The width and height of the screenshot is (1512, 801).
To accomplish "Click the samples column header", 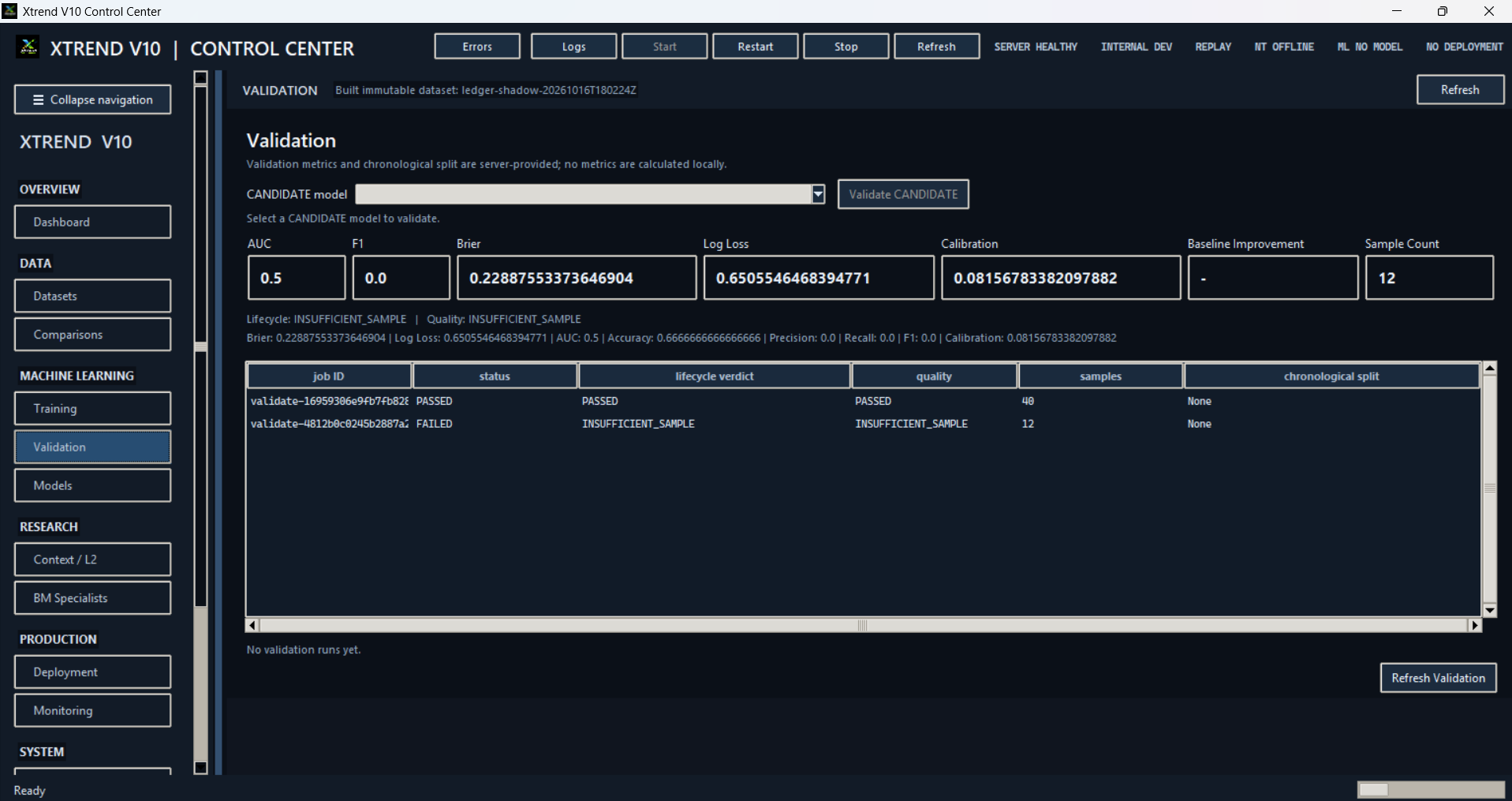I will [x=1101, y=376].
